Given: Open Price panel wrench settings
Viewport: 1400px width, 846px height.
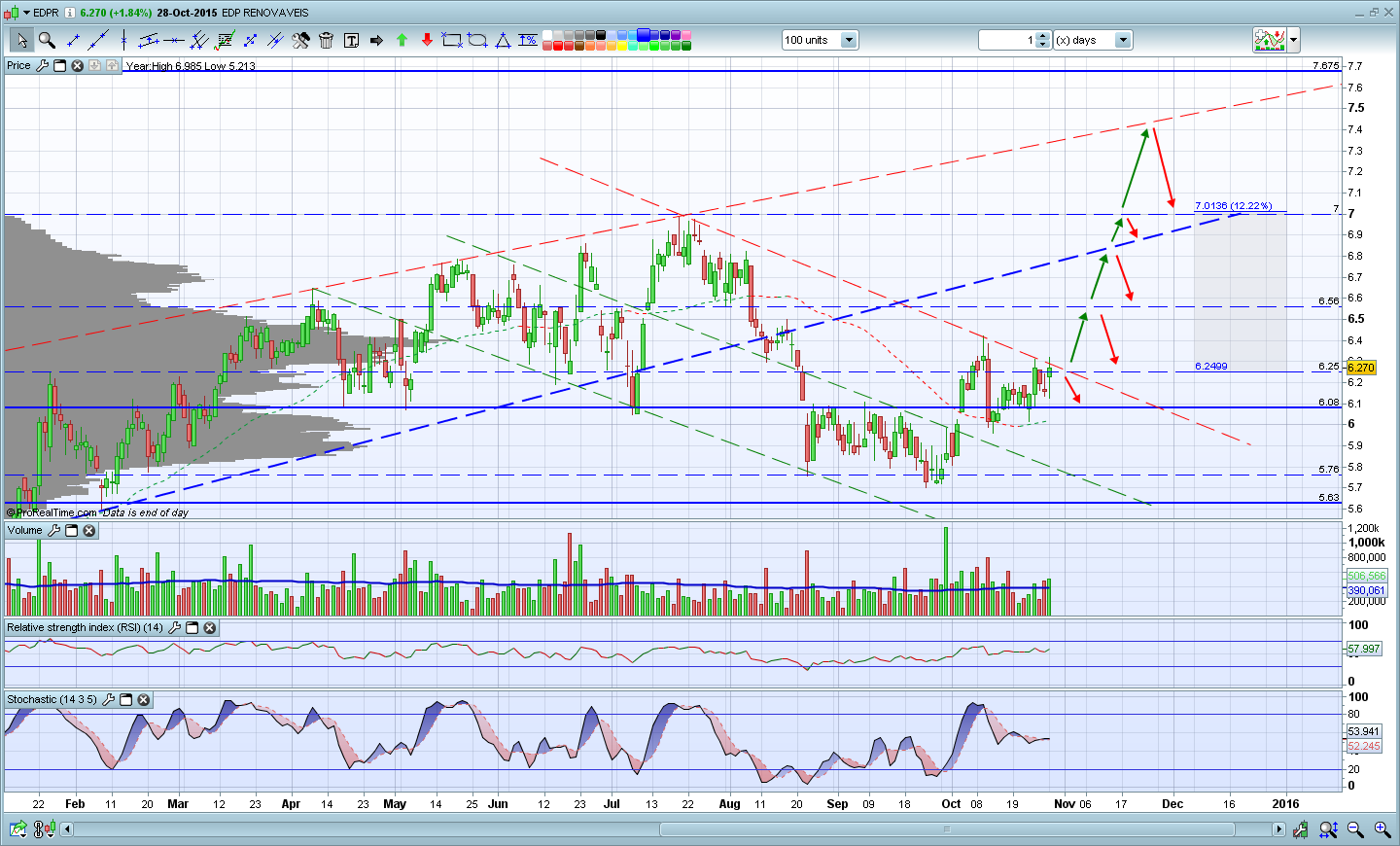Looking at the screenshot, I should pos(42,66).
